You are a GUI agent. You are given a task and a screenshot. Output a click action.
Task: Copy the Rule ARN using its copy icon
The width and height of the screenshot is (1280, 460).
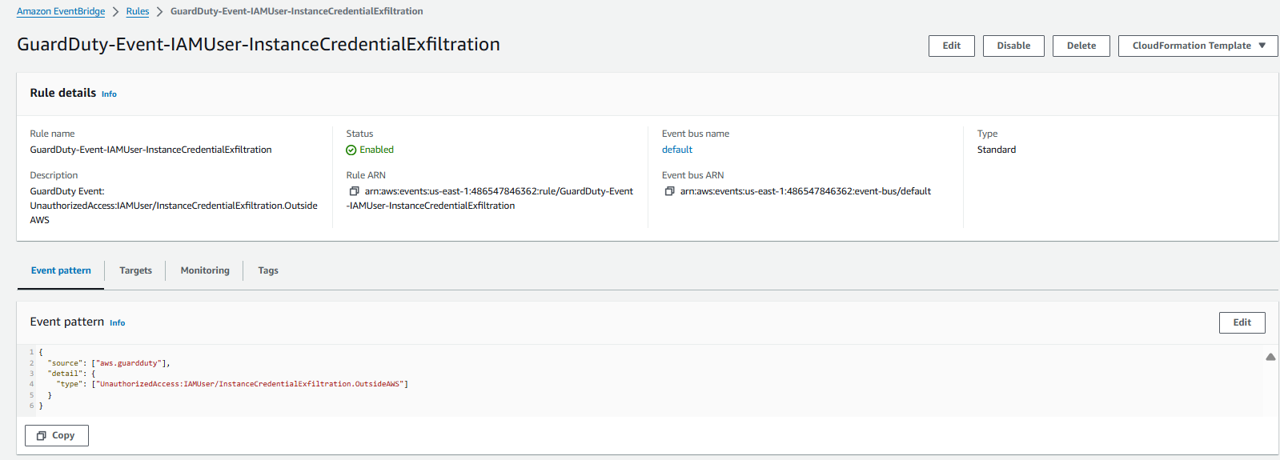coord(353,191)
